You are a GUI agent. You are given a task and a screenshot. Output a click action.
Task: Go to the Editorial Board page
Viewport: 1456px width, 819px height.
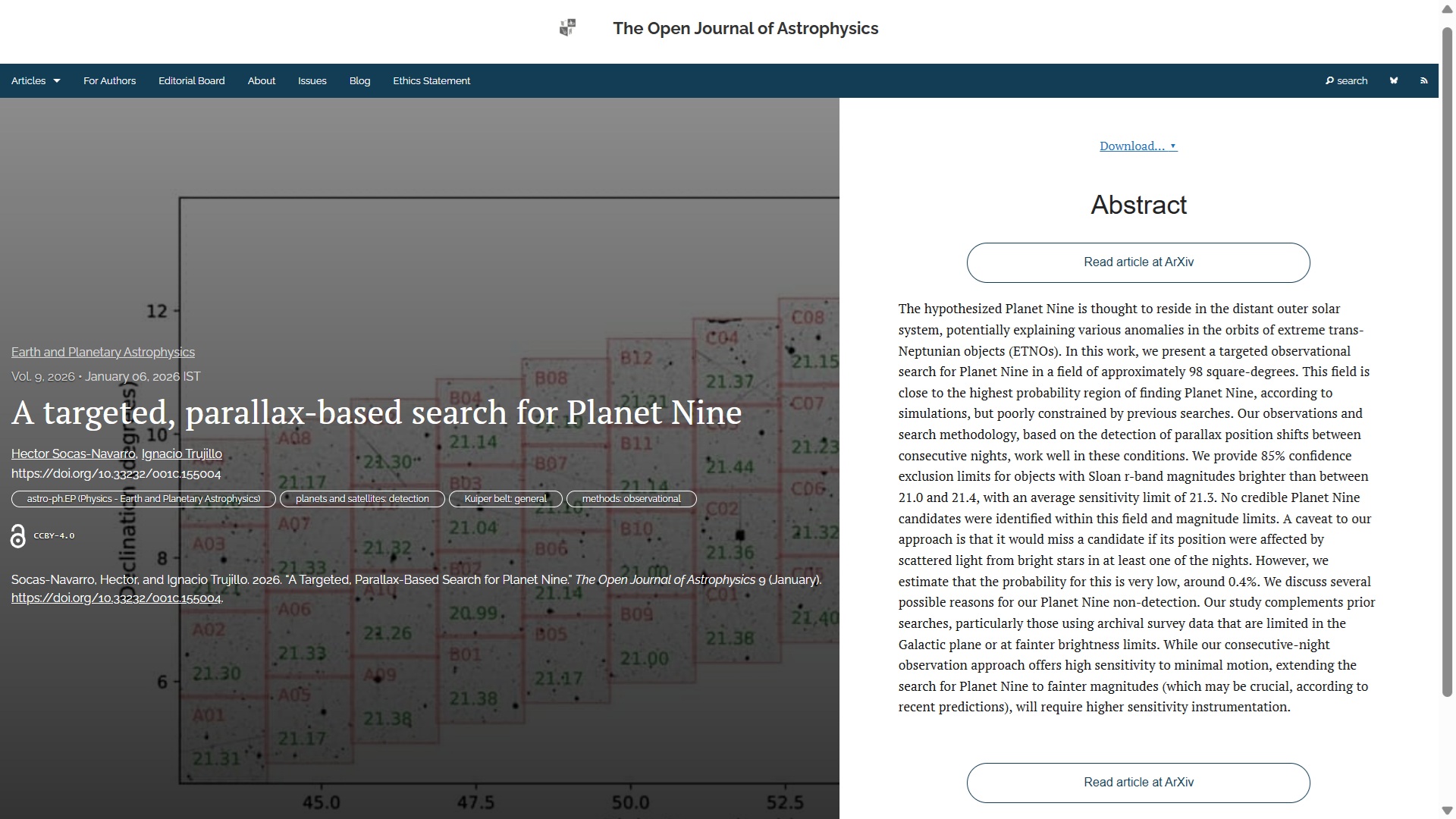(x=191, y=80)
